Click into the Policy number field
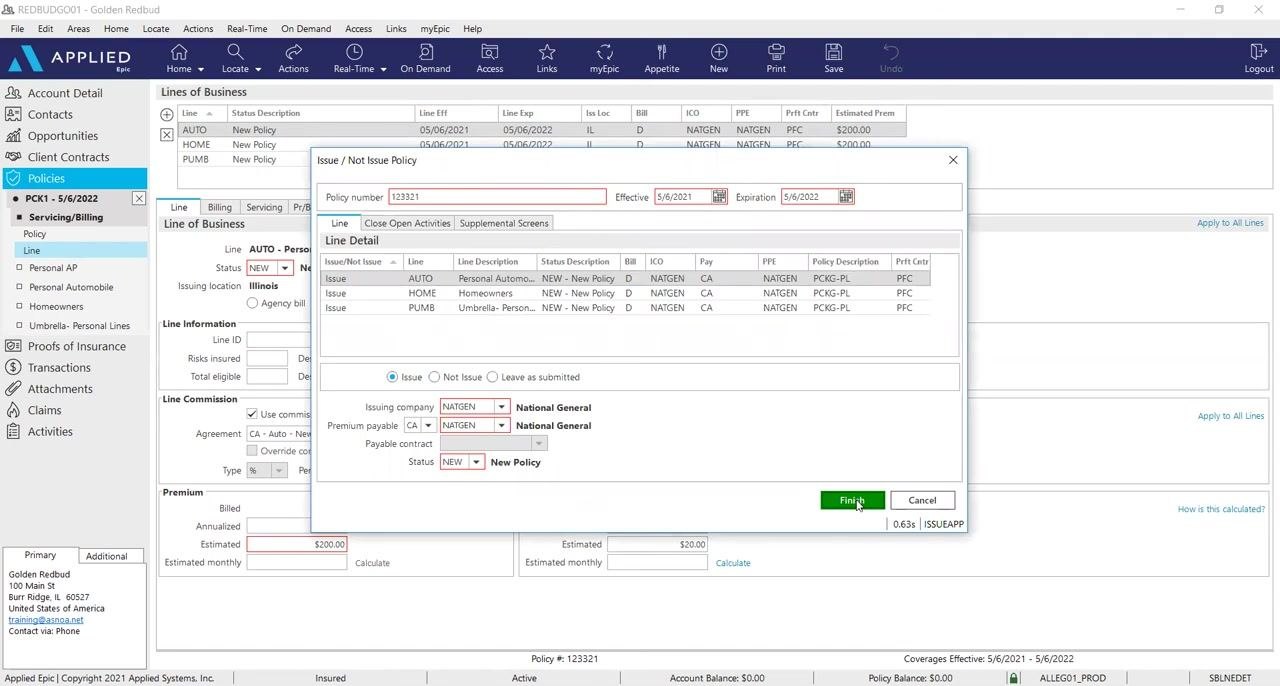 click(497, 197)
